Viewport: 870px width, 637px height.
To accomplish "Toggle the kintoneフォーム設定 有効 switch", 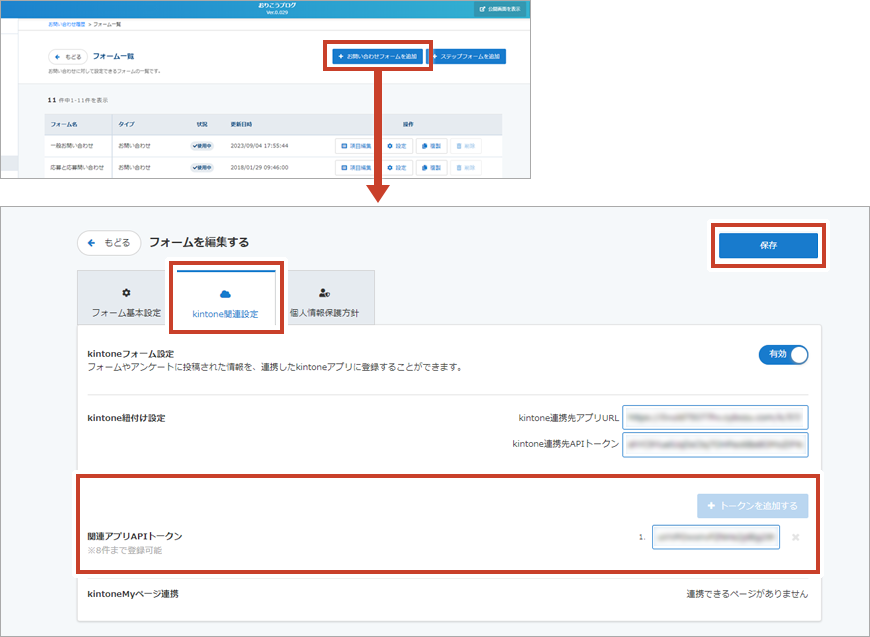I will click(783, 354).
